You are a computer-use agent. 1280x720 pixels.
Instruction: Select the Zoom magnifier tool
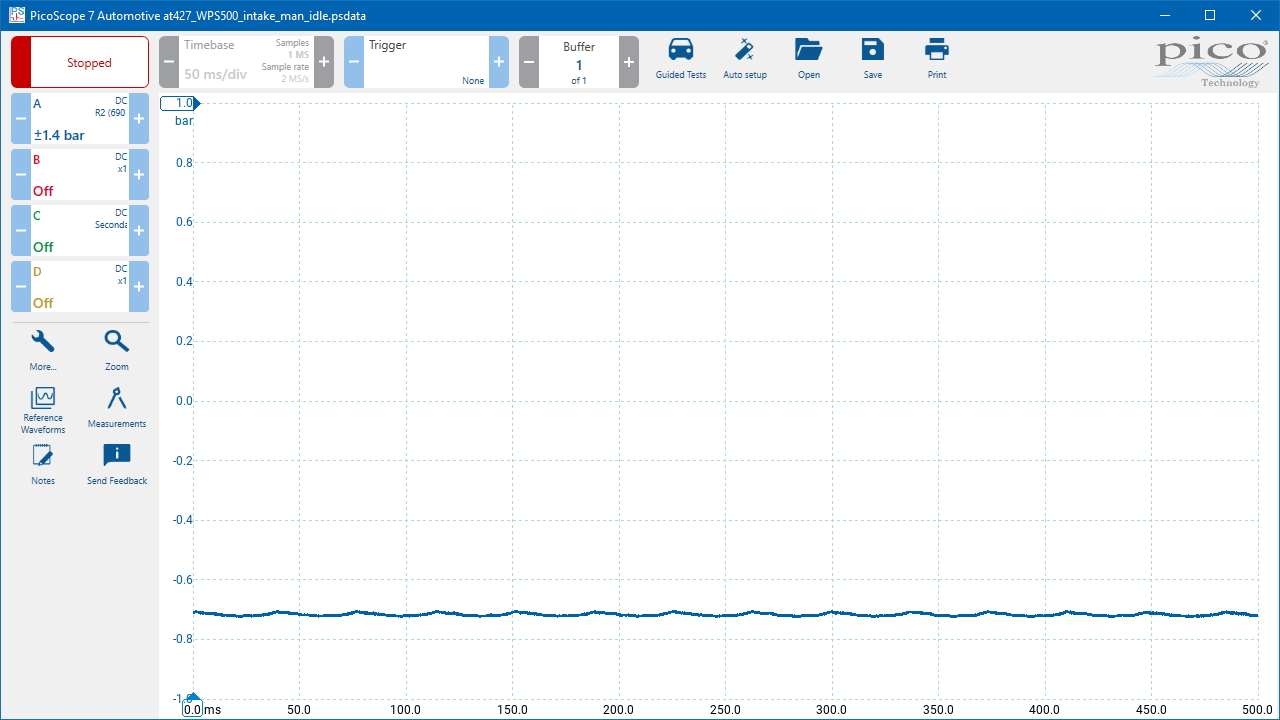pos(117,350)
